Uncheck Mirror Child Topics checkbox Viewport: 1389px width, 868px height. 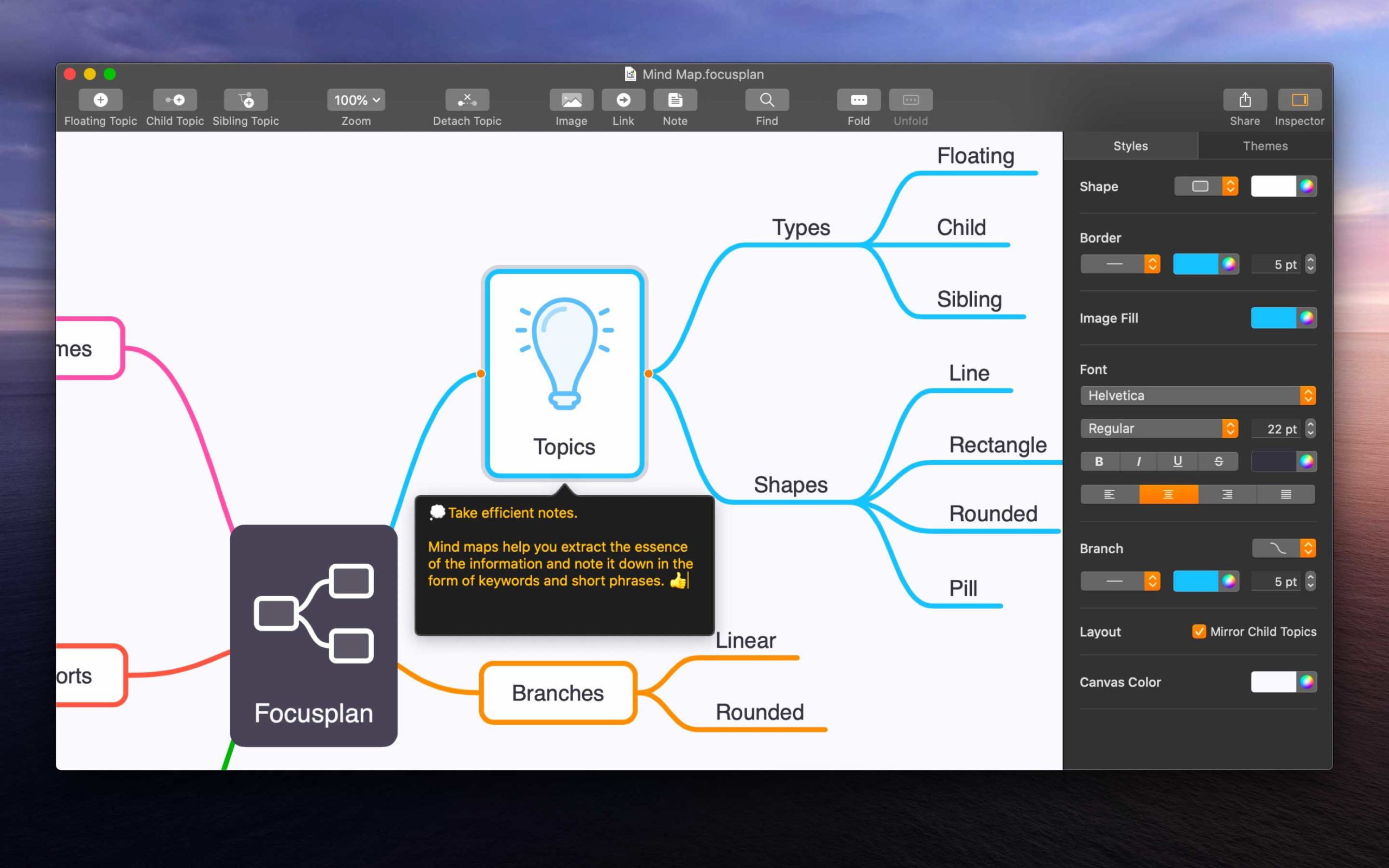(1199, 631)
